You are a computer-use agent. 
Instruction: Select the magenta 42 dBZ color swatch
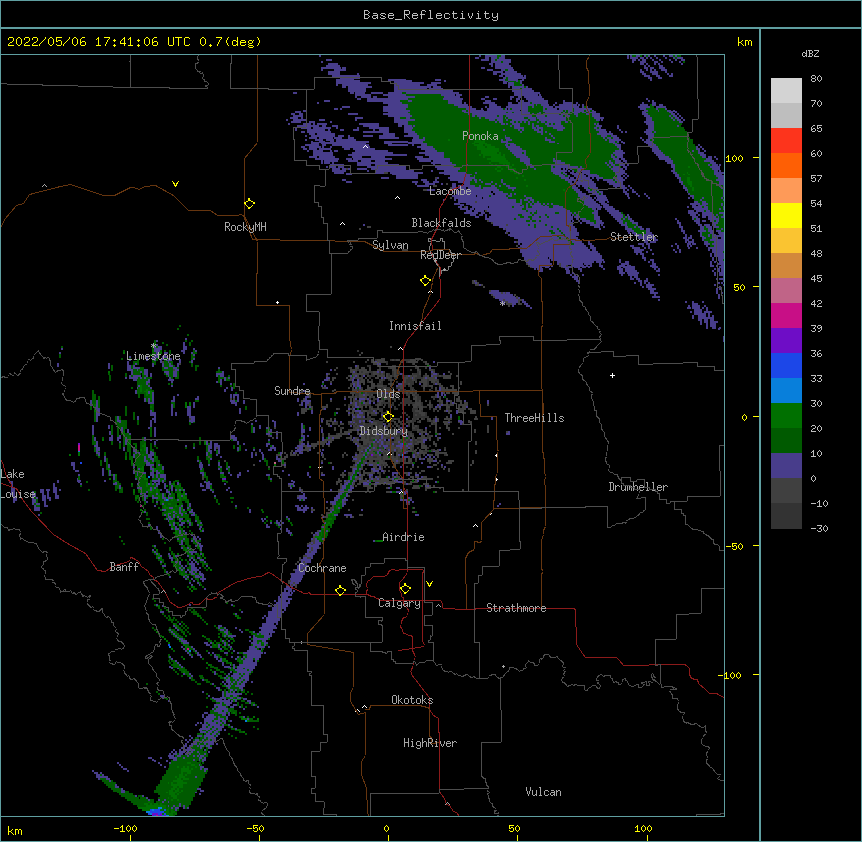(786, 315)
